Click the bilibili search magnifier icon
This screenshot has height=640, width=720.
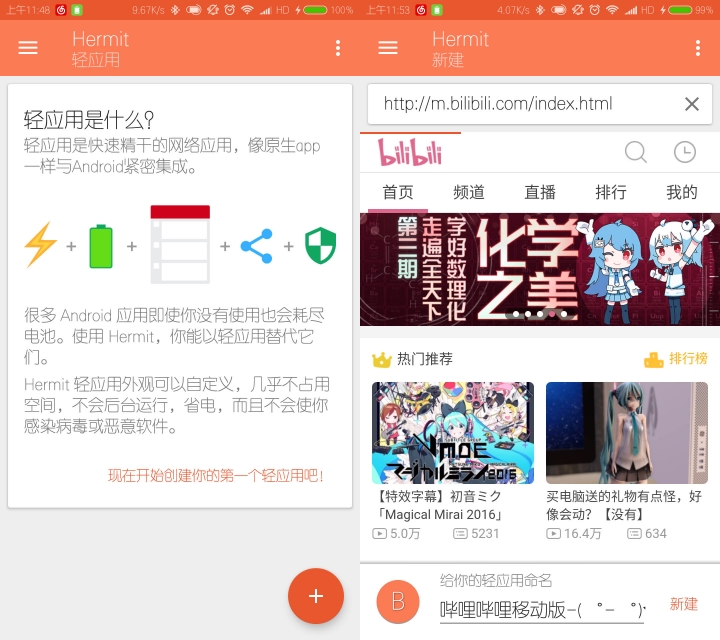636,152
